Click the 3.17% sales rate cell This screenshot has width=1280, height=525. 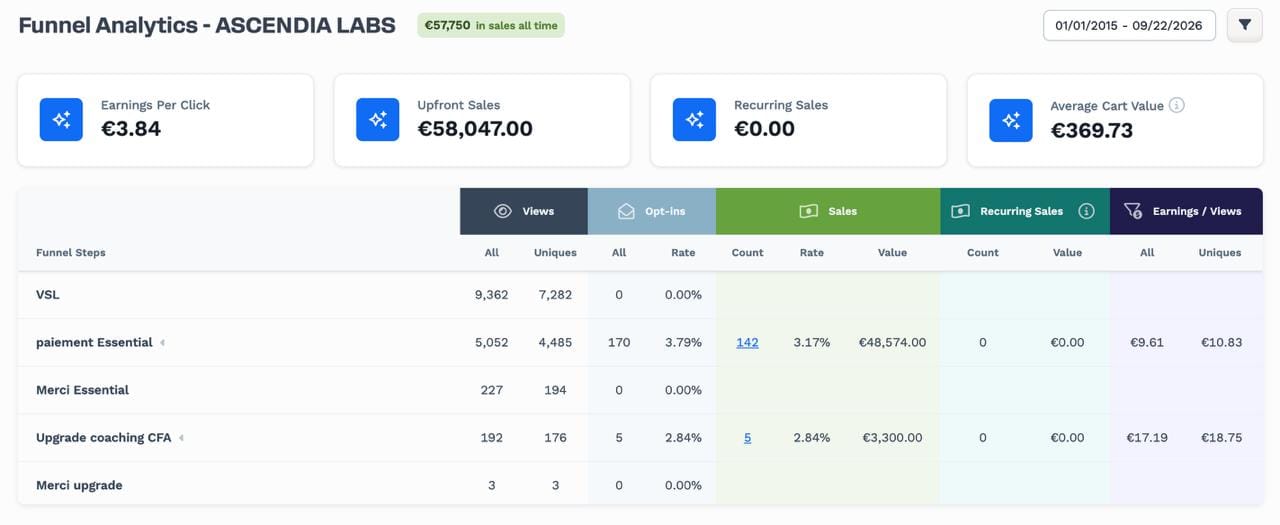(812, 342)
